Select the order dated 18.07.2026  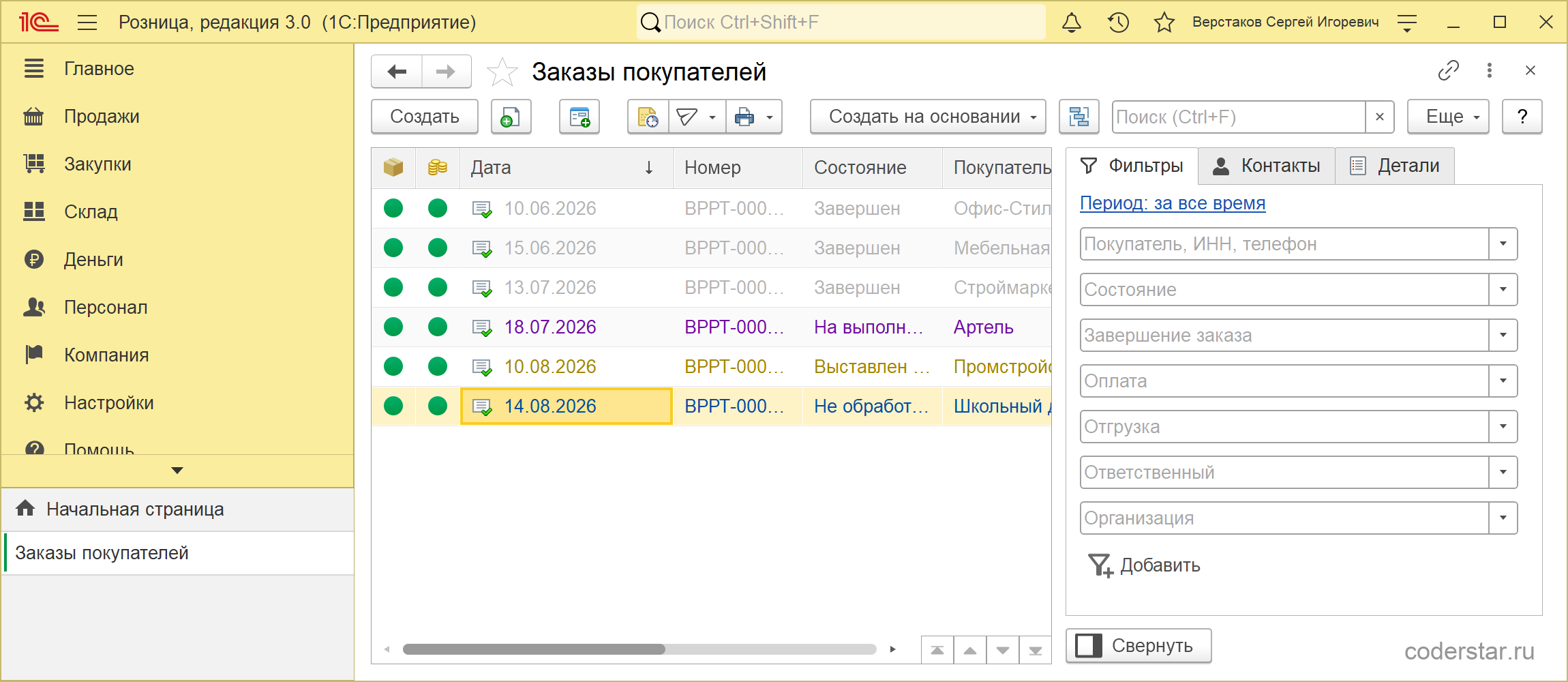point(712,327)
